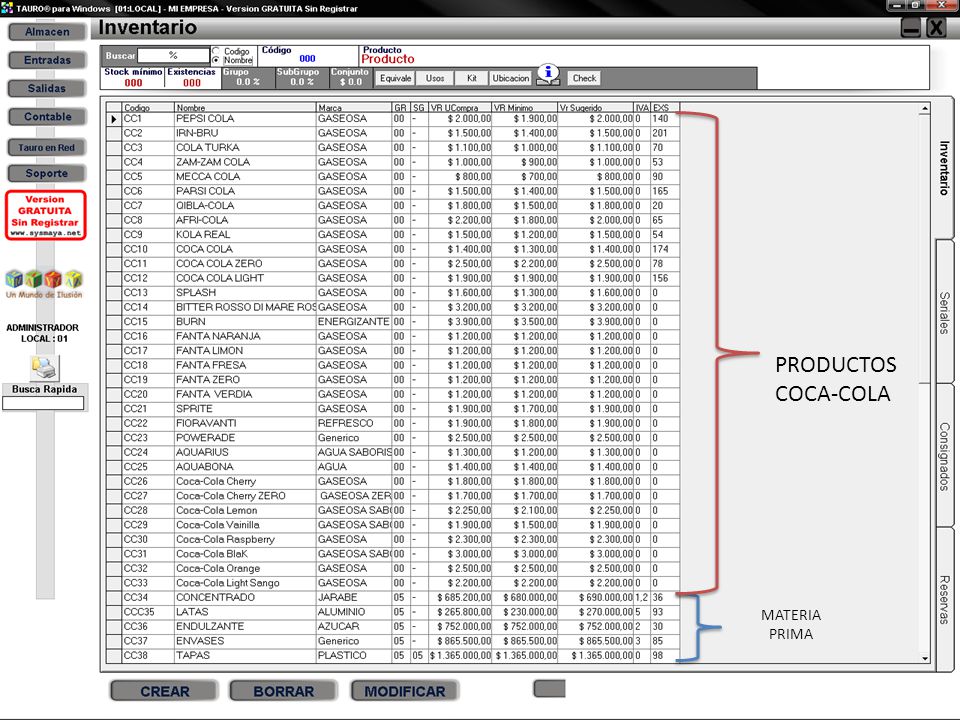Select the Nombre search radio button
Viewport: 960px width, 720px height.
click(216, 60)
